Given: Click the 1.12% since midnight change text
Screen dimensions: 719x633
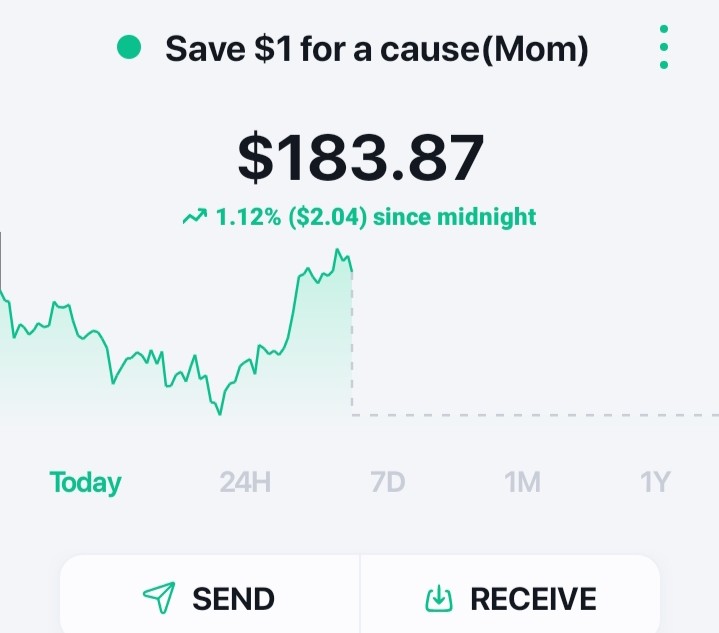Looking at the screenshot, I should [359, 217].
